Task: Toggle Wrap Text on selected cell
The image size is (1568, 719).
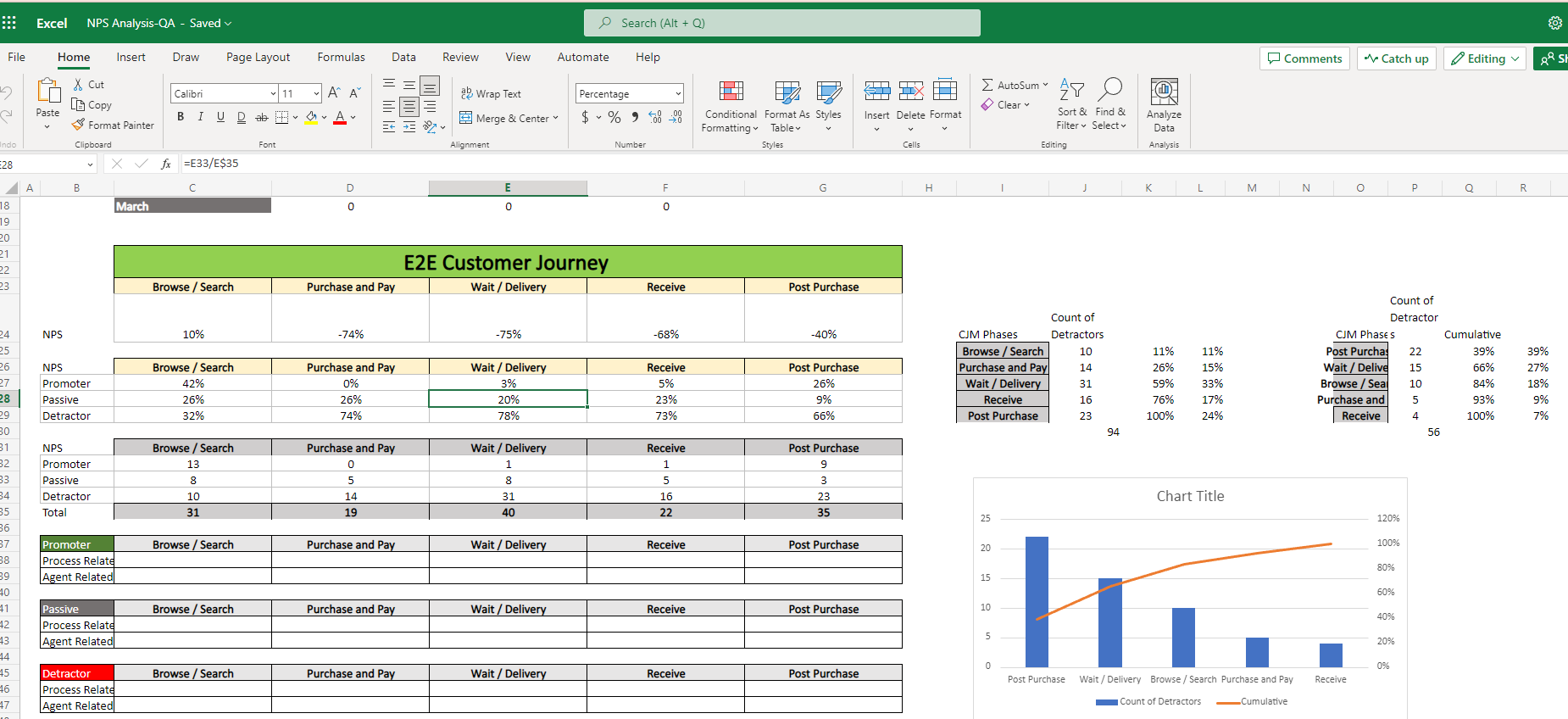Action: tap(491, 93)
